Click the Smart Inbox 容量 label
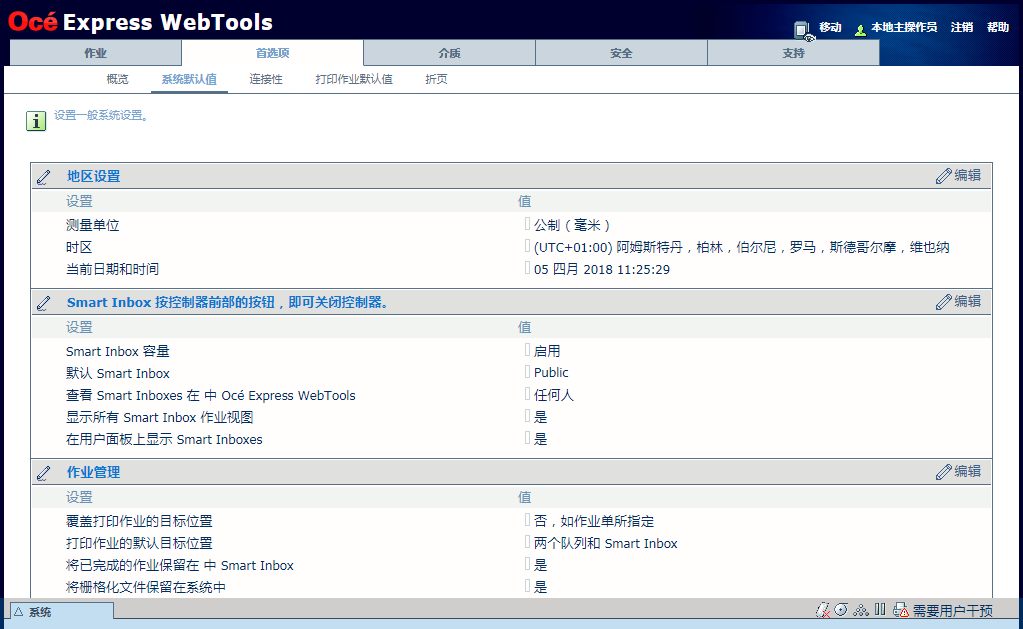Image resolution: width=1023 pixels, height=629 pixels. pos(117,351)
